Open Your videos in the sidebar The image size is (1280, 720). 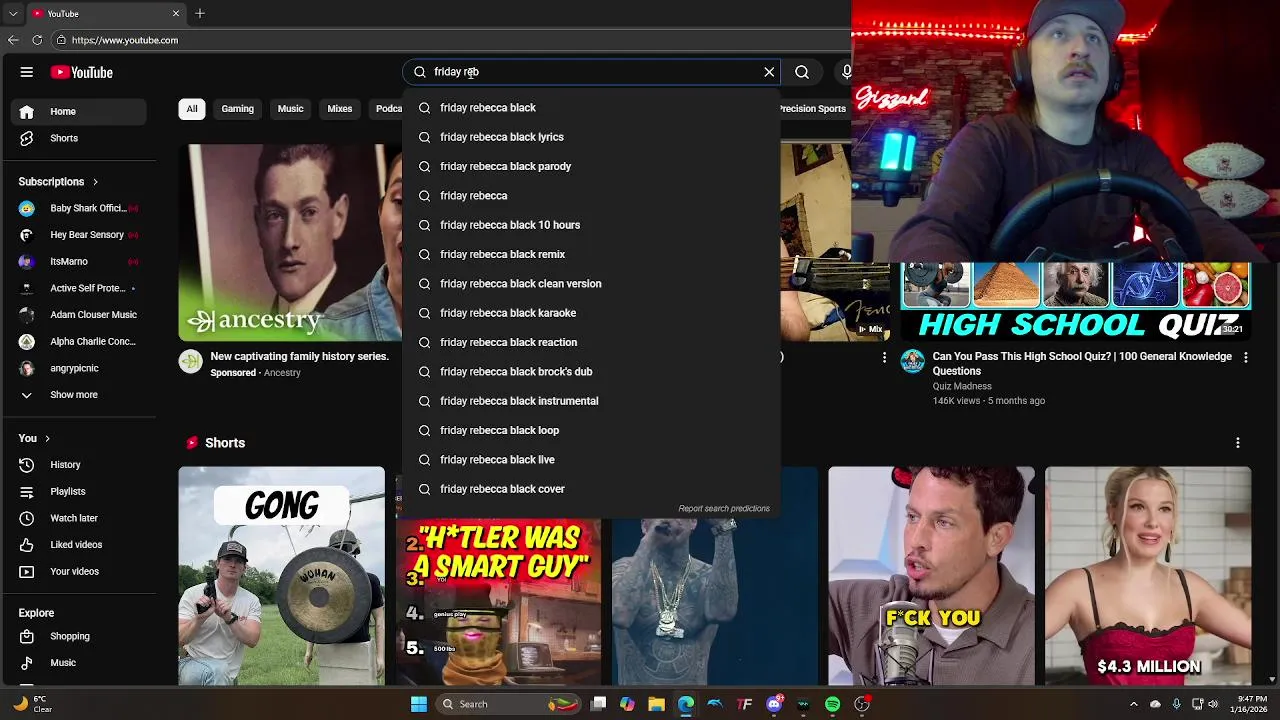pyautogui.click(x=79, y=572)
